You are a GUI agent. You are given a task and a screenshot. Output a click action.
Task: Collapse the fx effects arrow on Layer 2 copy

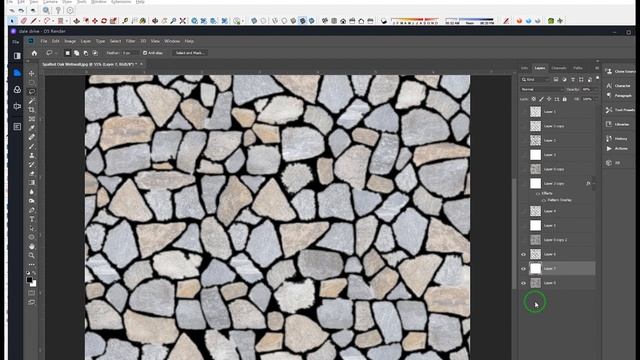click(594, 184)
